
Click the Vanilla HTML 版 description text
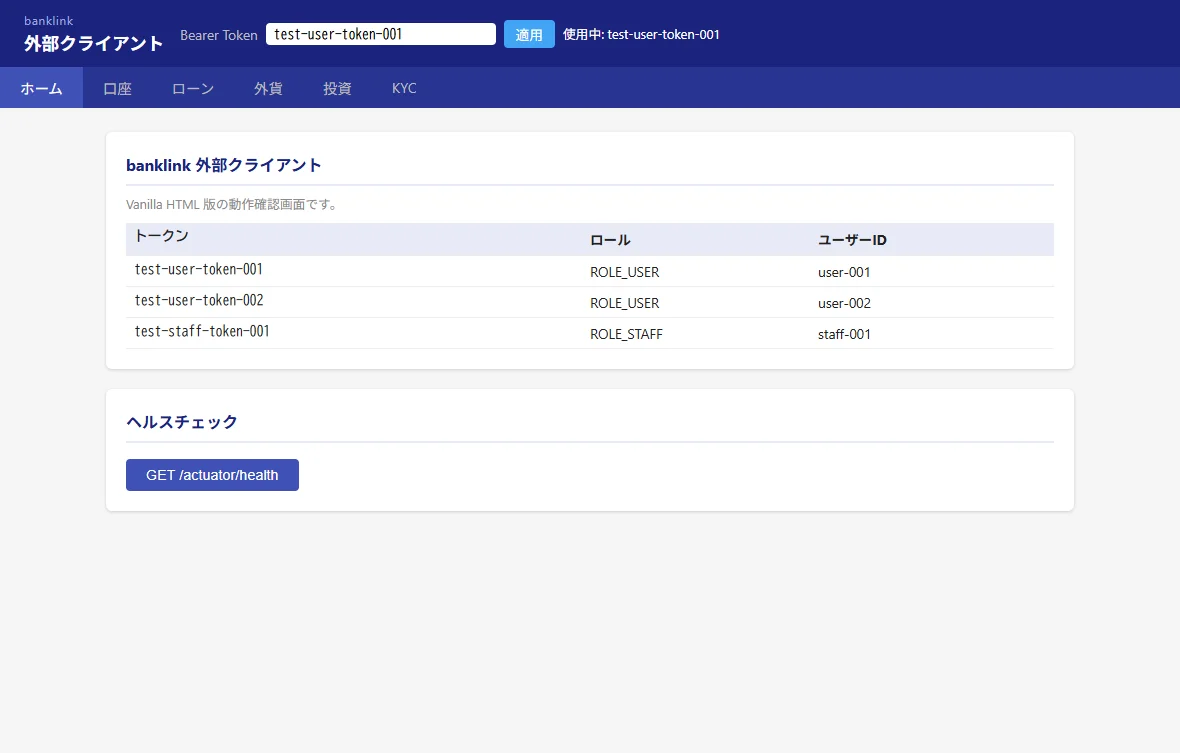click(231, 205)
